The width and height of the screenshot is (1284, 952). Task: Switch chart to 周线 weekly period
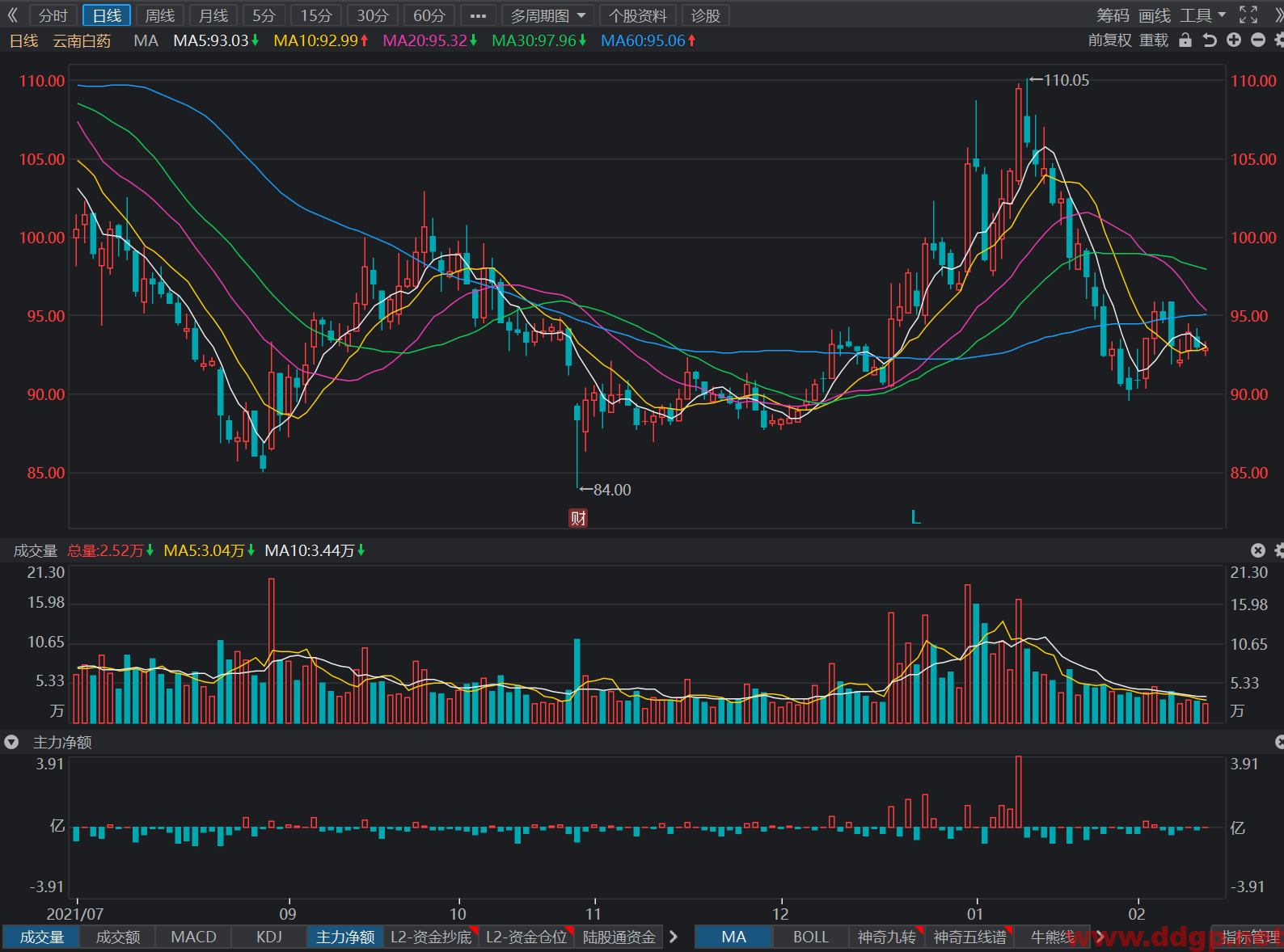(x=160, y=15)
